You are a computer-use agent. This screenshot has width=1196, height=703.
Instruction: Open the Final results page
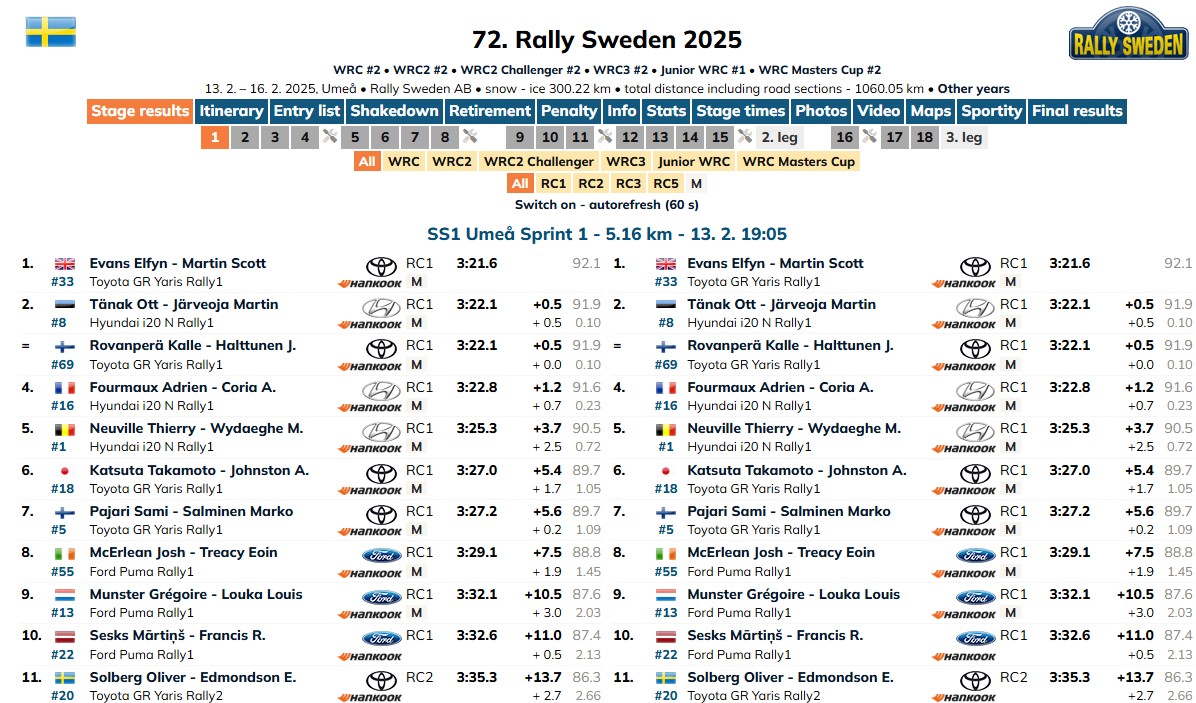point(1077,111)
